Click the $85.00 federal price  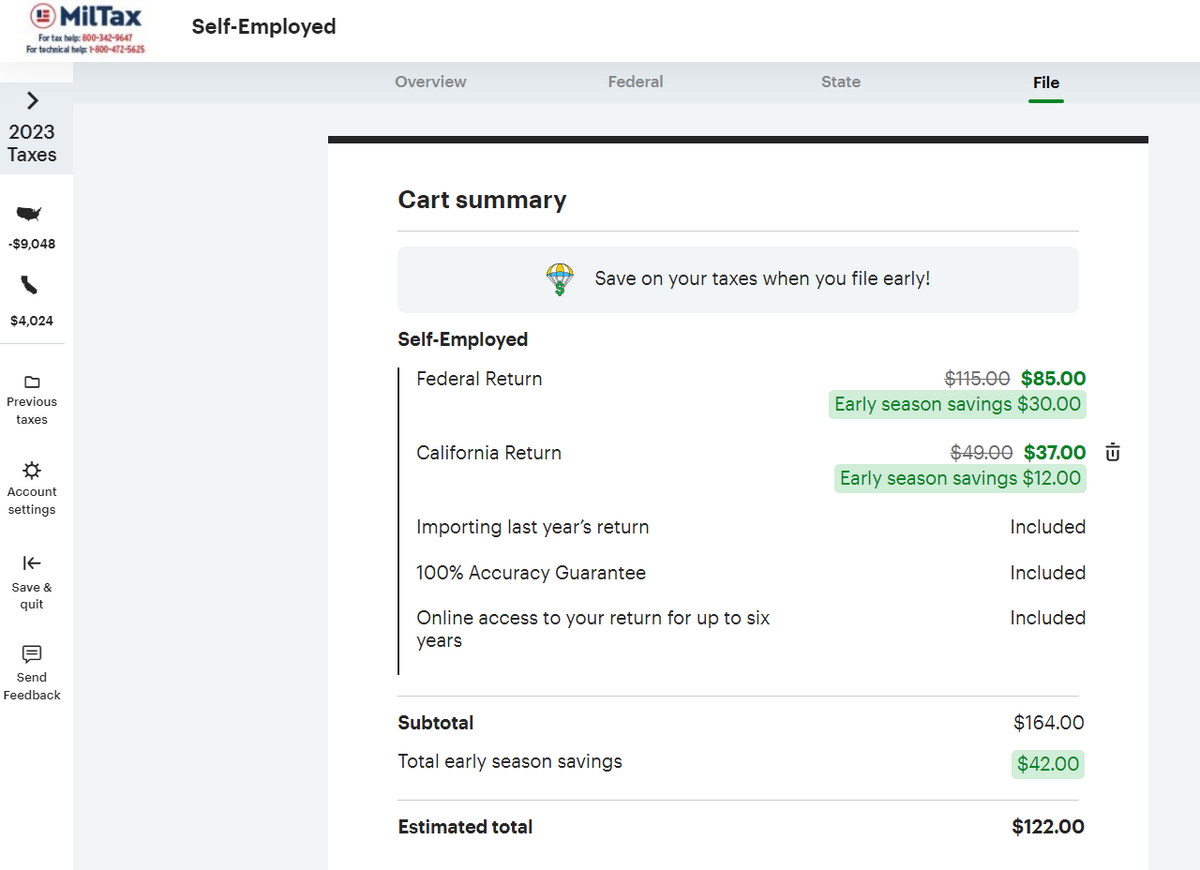(x=1053, y=379)
